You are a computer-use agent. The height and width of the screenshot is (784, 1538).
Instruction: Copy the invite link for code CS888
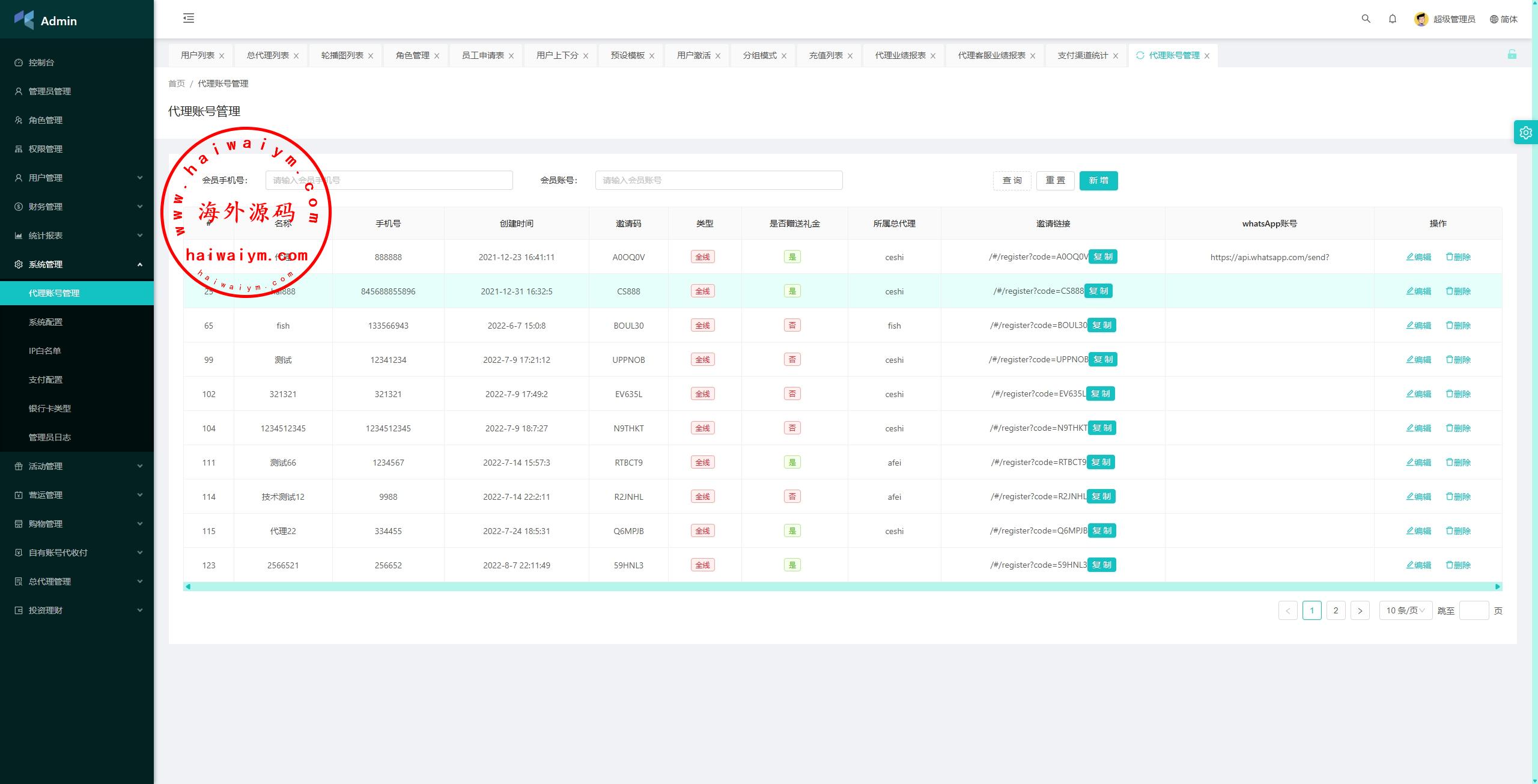pyautogui.click(x=1098, y=291)
